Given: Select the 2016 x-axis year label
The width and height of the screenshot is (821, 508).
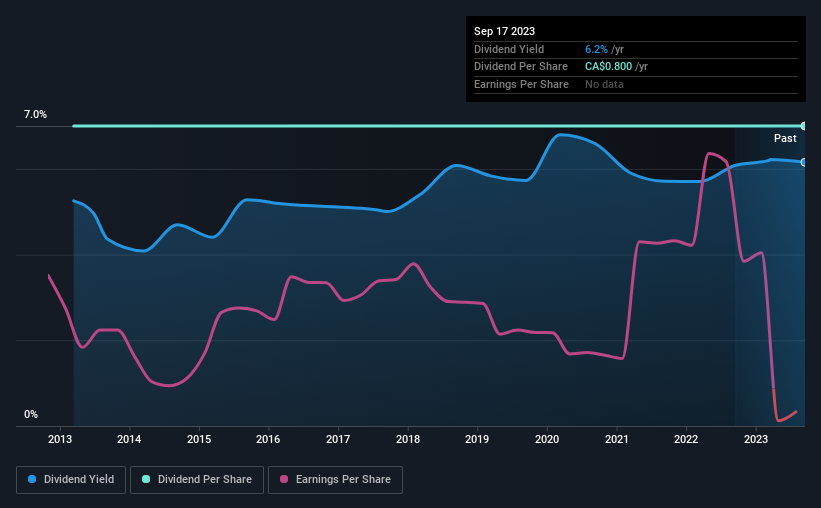Looking at the screenshot, I should [268, 439].
